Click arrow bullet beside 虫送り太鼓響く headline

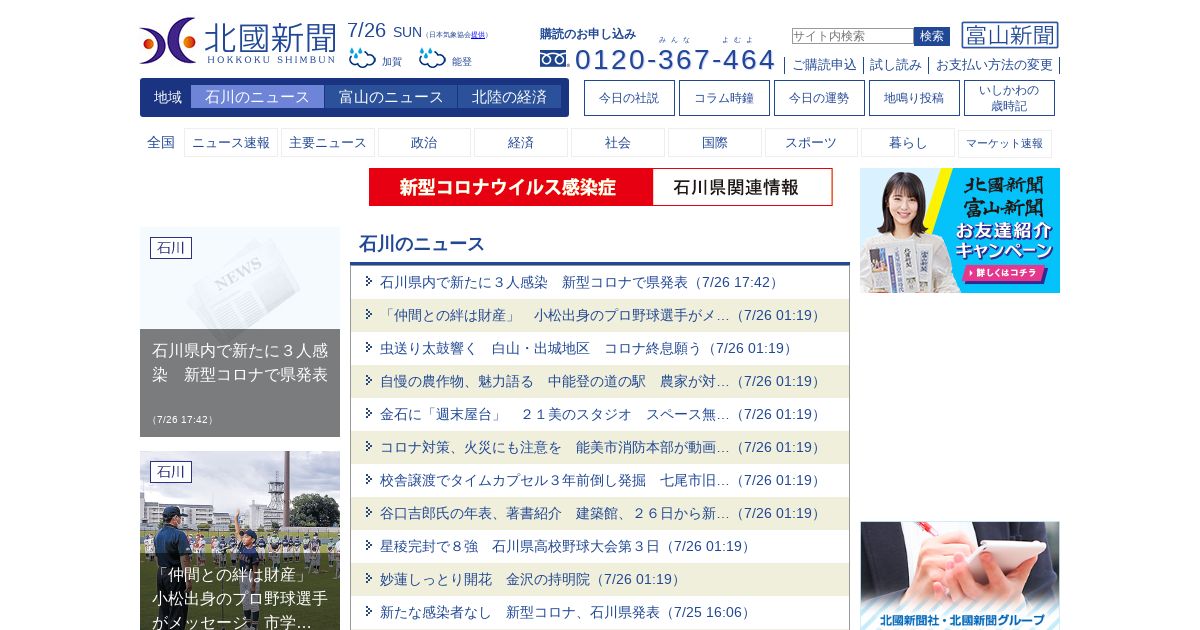tap(369, 347)
